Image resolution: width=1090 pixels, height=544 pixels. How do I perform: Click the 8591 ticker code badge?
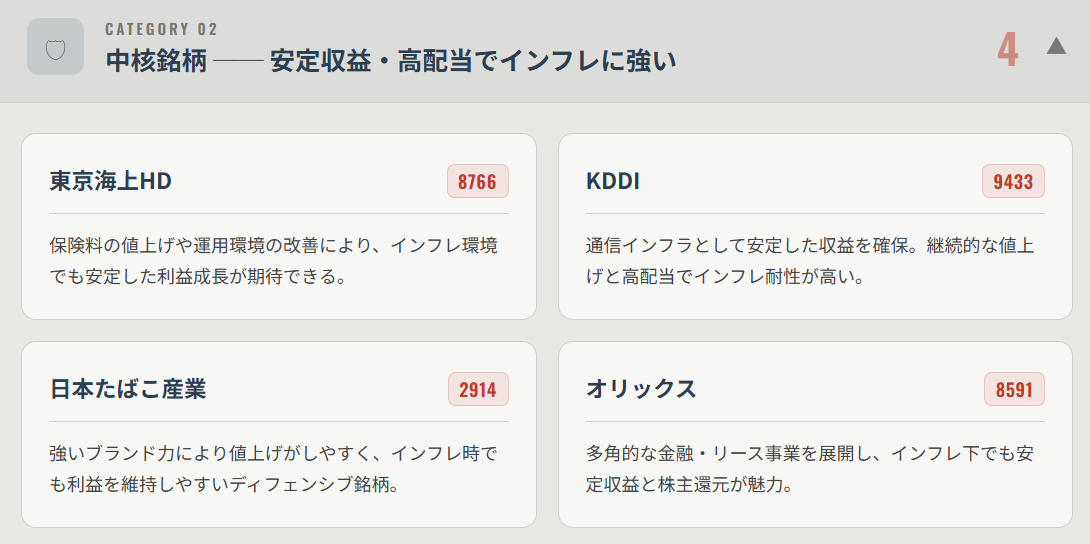pos(1013,390)
